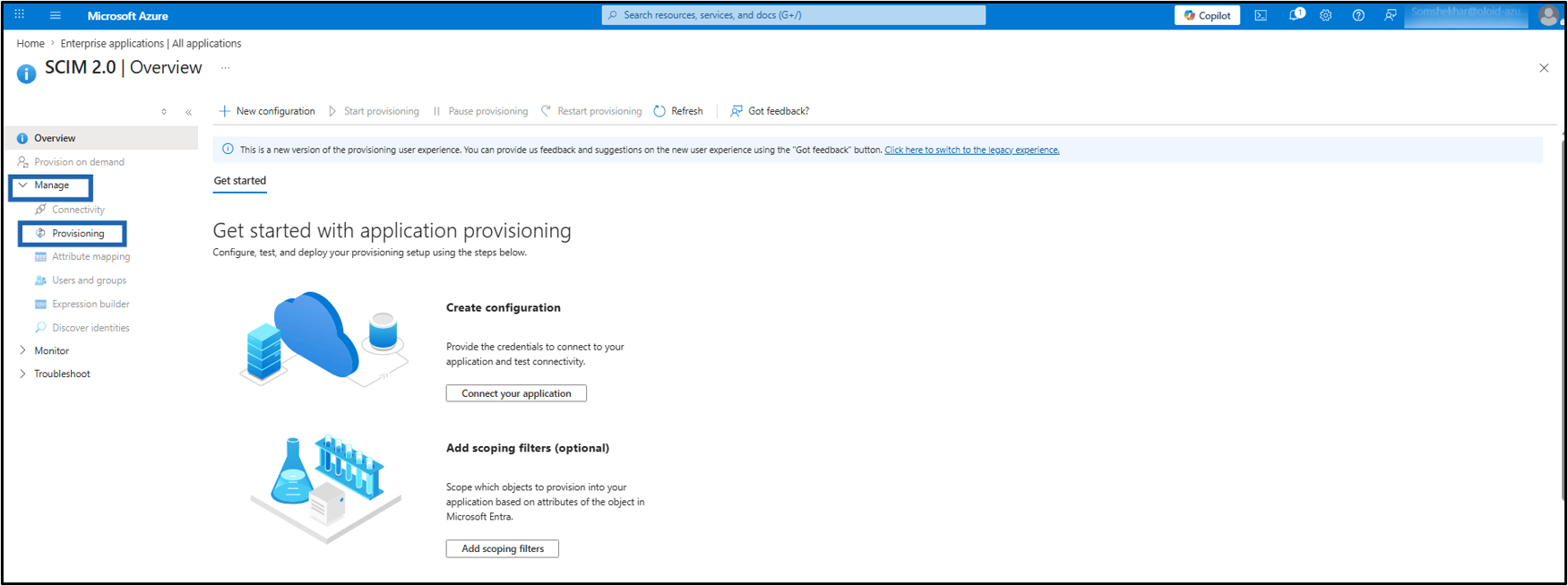Click the legacy experience switch link

(x=972, y=150)
